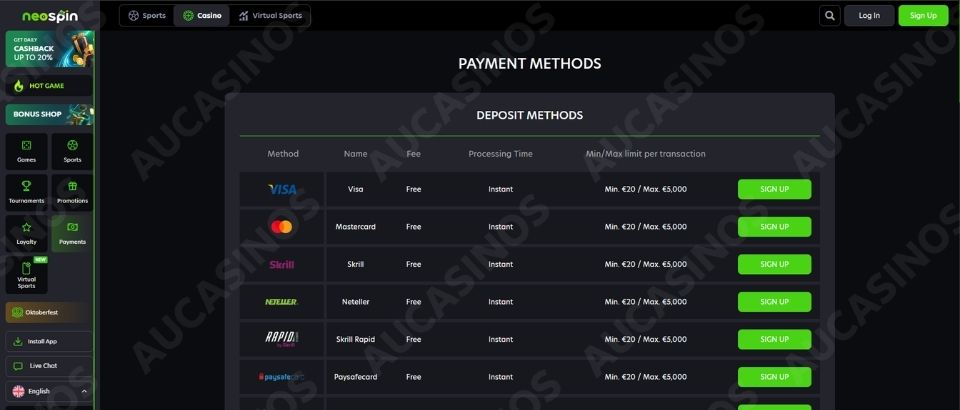Click the "Neteller" name cell
This screenshot has height=410, width=960.
[356, 302]
